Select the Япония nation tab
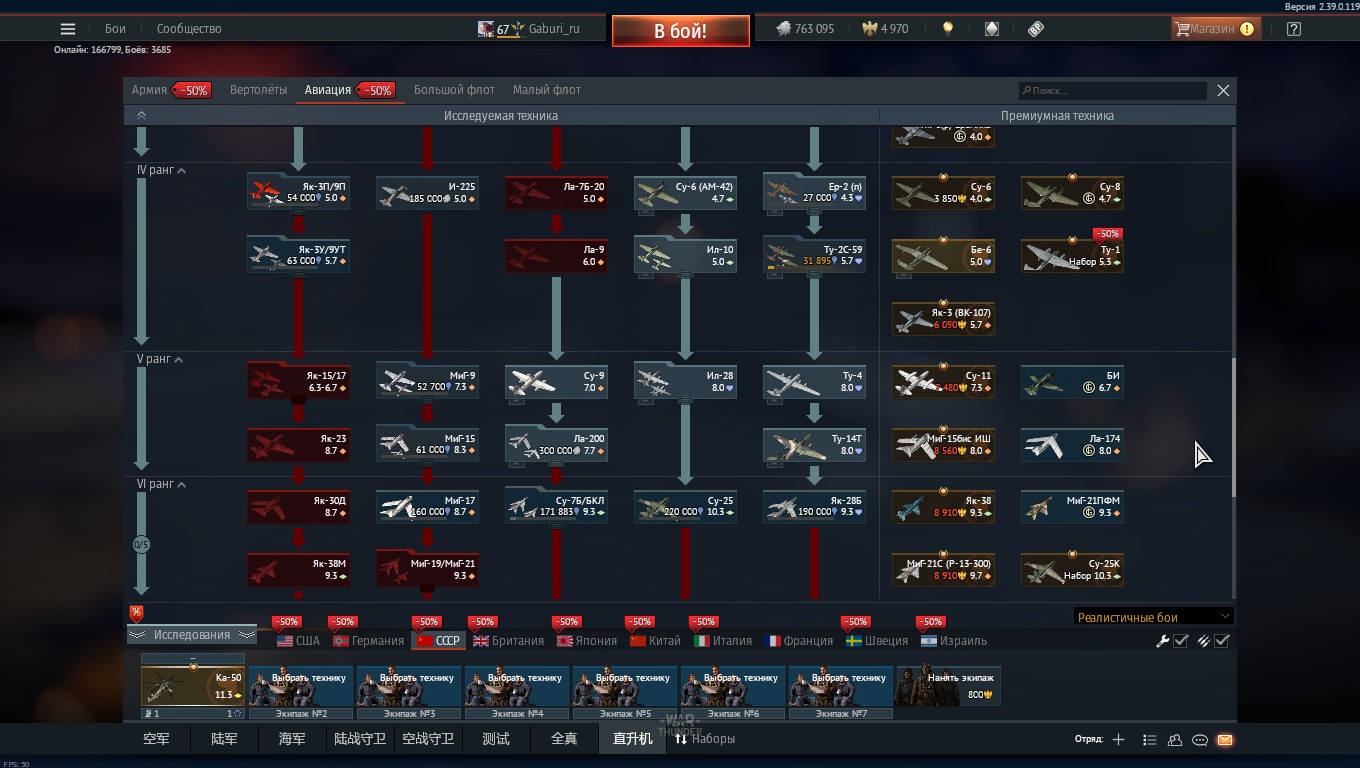This screenshot has height=768, width=1360. click(x=587, y=641)
